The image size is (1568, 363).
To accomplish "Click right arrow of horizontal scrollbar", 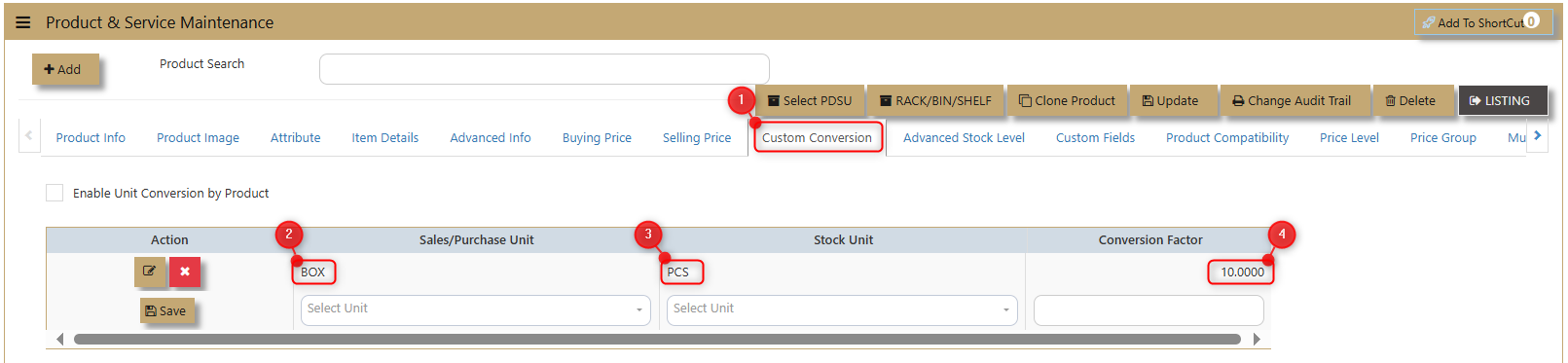I will pos(1257,339).
